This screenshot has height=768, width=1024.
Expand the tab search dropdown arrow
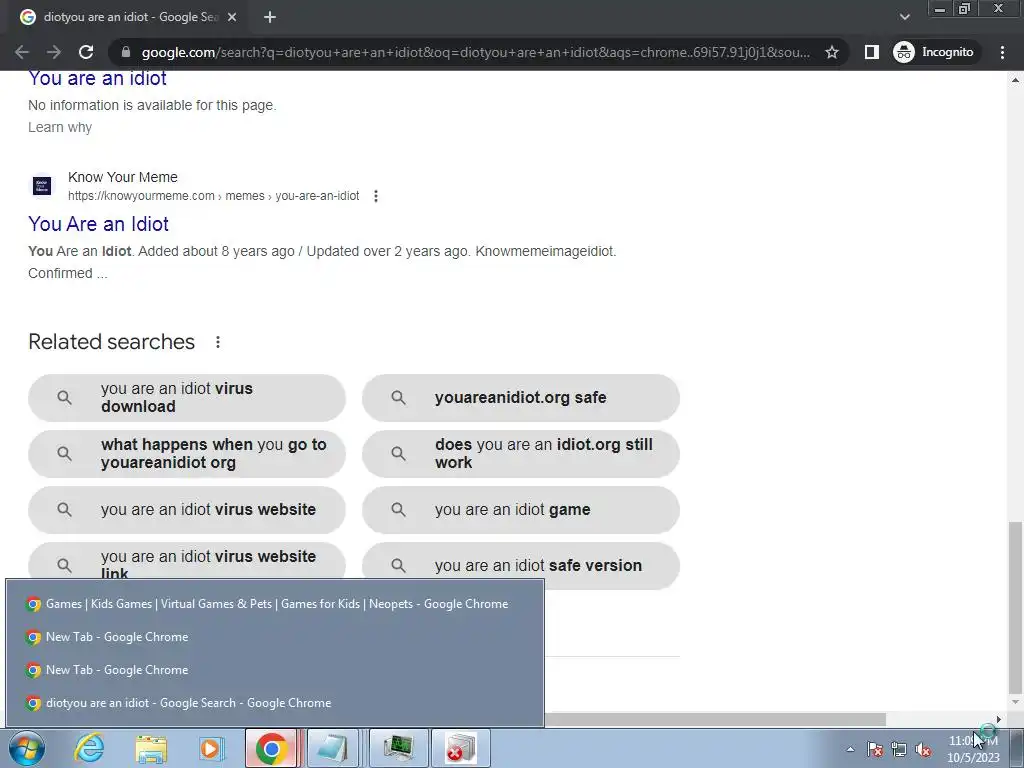[x=904, y=17]
